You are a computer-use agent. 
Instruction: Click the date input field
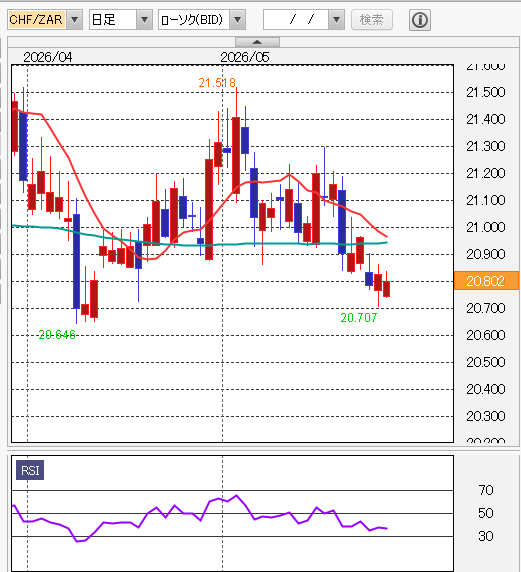296,20
